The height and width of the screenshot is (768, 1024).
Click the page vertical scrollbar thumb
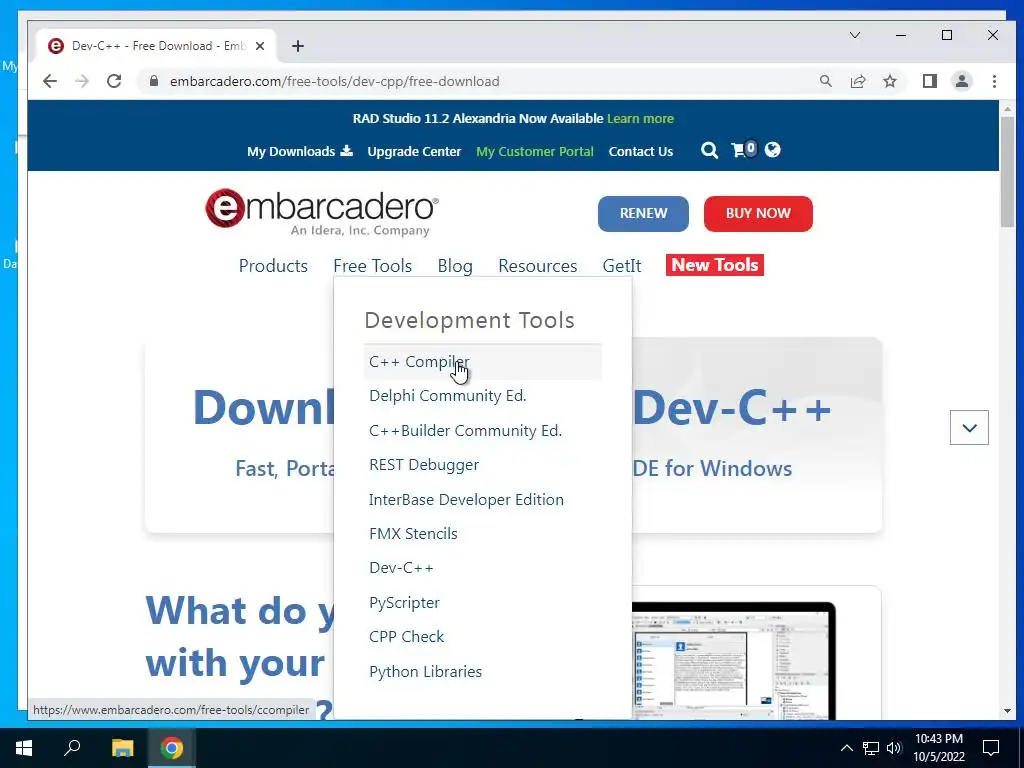(1007, 172)
